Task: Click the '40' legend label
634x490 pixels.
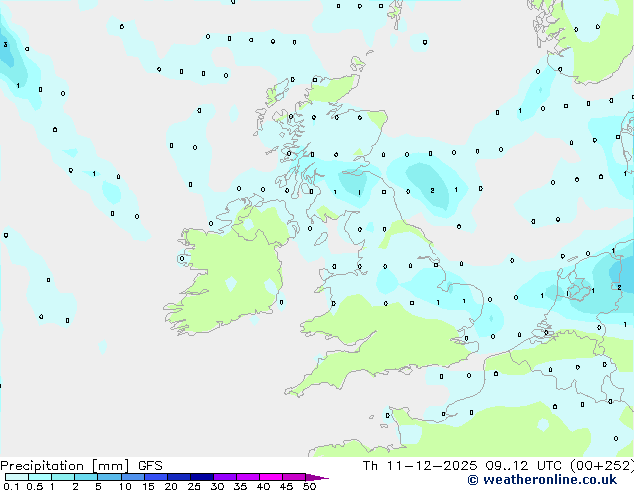Action: (263, 486)
